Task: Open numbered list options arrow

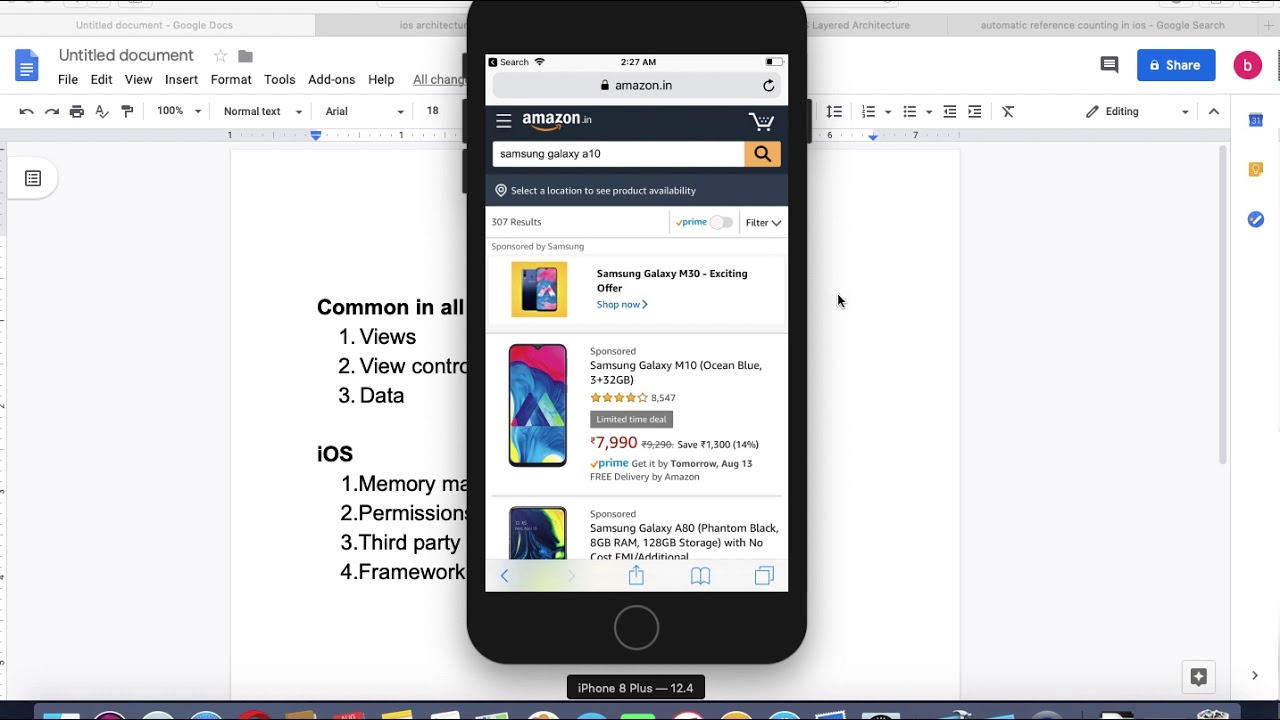Action: 888,112
